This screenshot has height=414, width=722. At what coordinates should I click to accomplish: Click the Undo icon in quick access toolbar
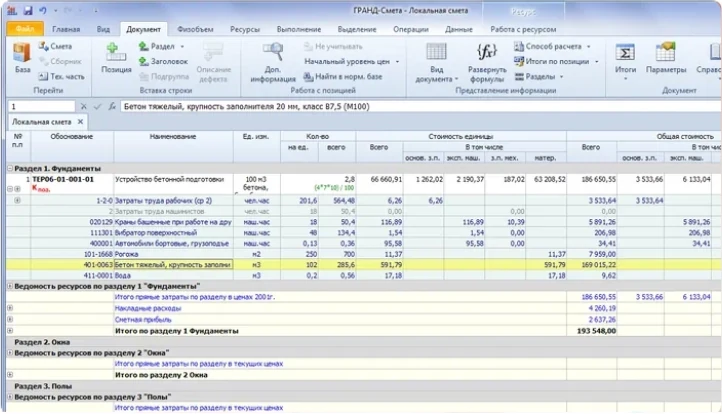42,10
